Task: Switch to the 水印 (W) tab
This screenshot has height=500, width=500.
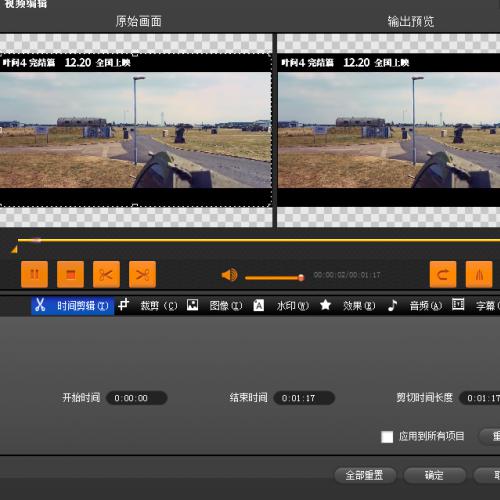Action: [x=282, y=306]
